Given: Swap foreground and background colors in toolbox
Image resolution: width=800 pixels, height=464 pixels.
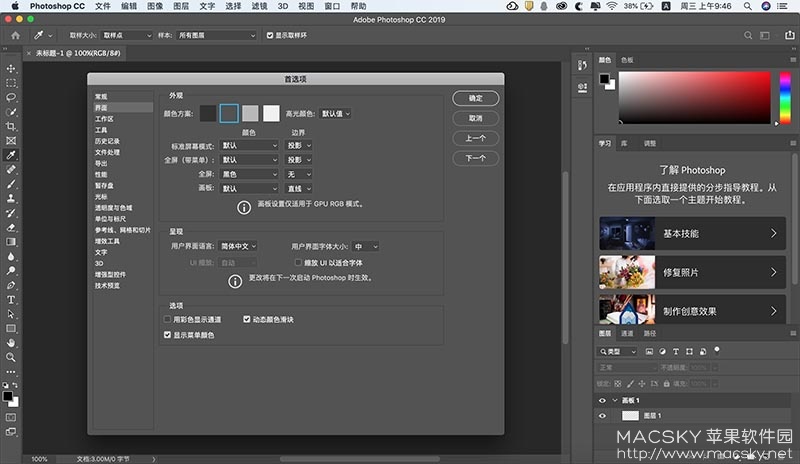Looking at the screenshot, I should pyautogui.click(x=15, y=385).
